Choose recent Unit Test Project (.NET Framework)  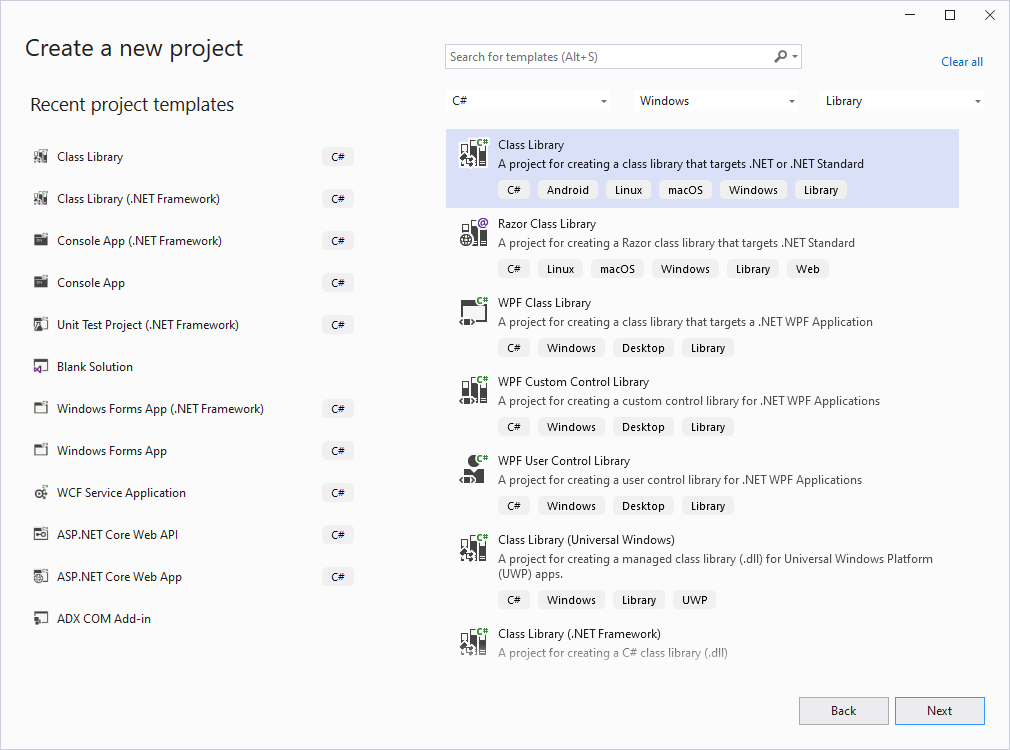tap(148, 325)
